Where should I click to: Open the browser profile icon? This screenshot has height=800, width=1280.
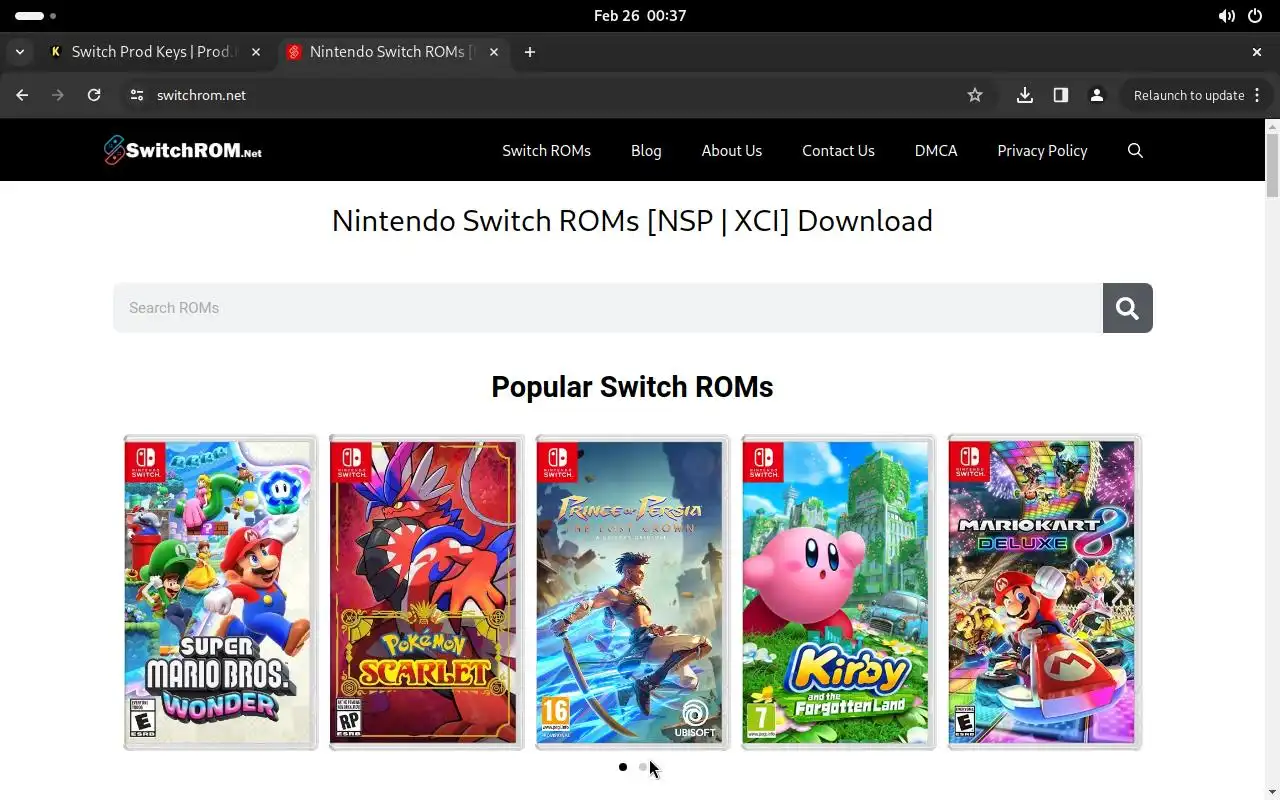click(x=1097, y=95)
